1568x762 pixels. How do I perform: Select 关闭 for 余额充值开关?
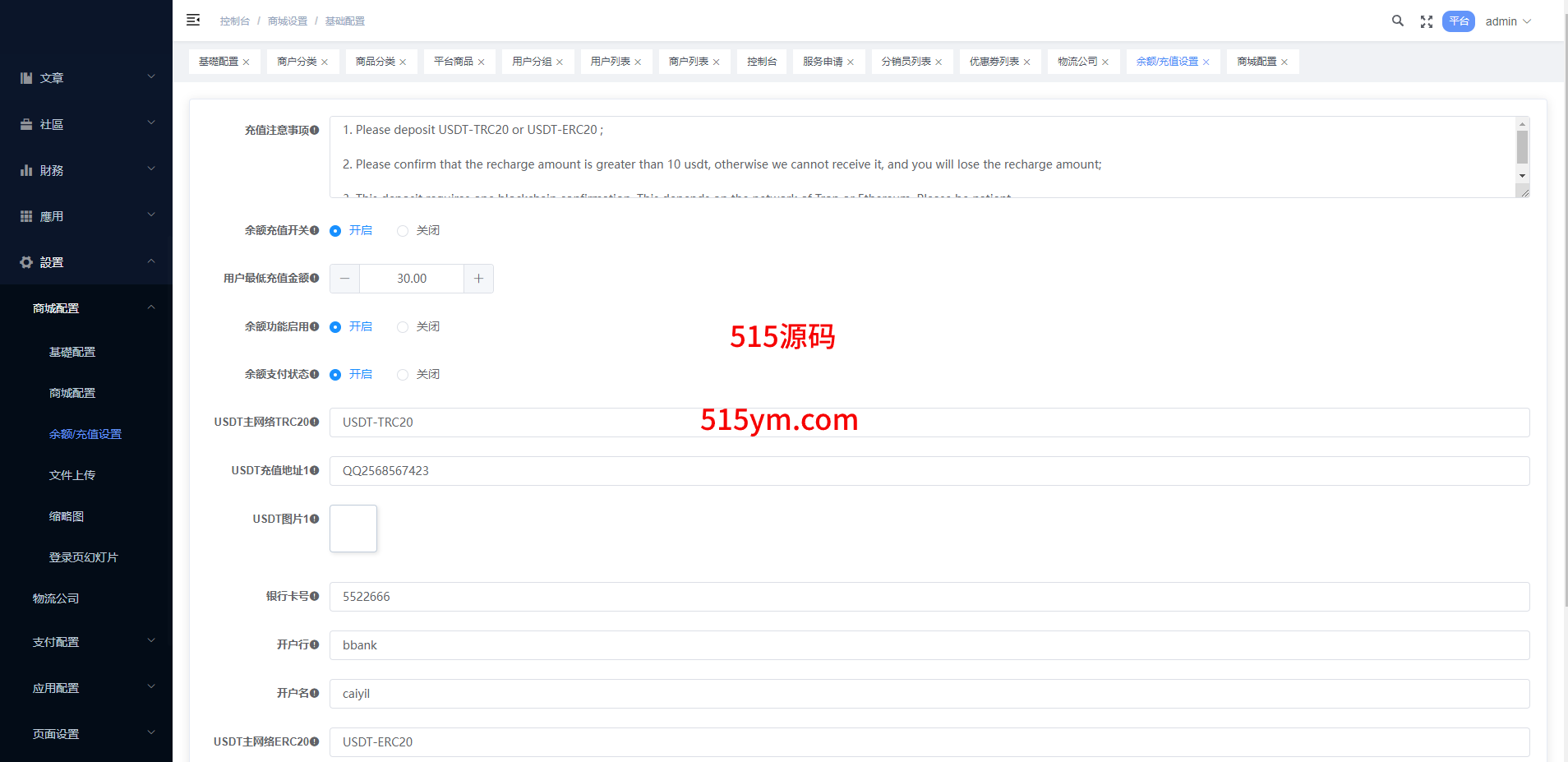(403, 231)
